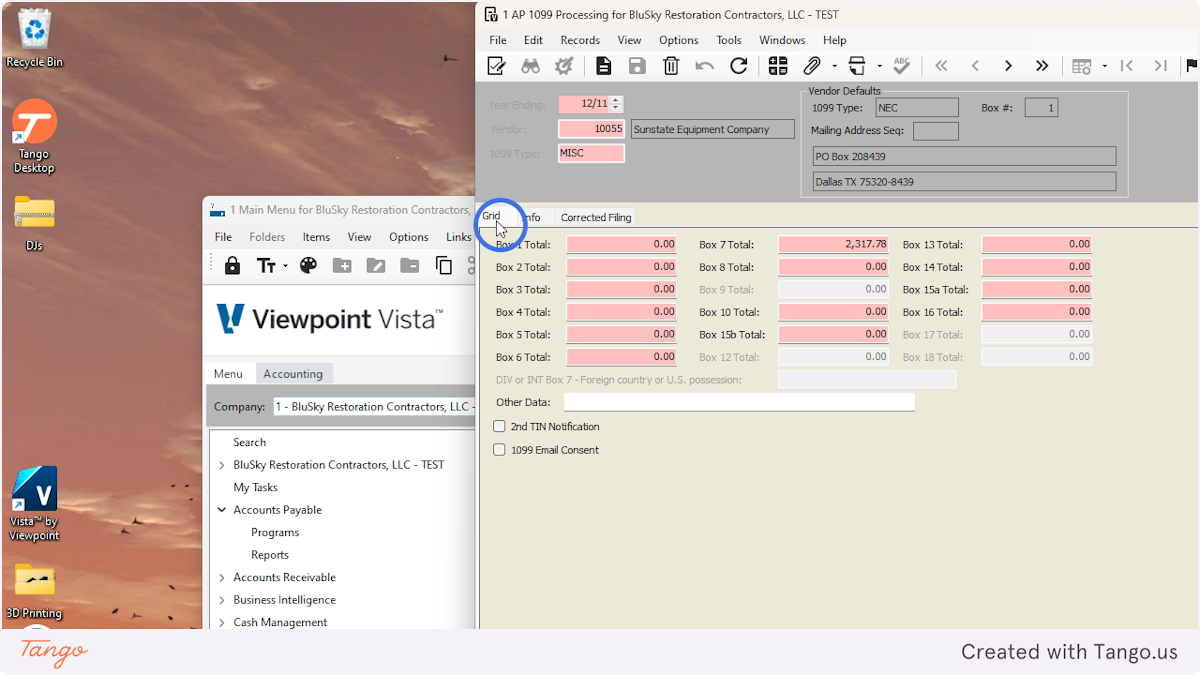This screenshot has height=675, width=1200.
Task: Click the Other Data input field
Action: click(x=739, y=402)
